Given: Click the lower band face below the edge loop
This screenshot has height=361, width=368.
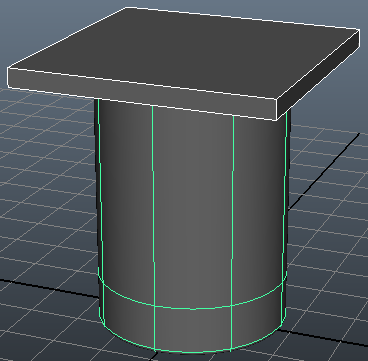Looking at the screenshot, I should point(193,329).
